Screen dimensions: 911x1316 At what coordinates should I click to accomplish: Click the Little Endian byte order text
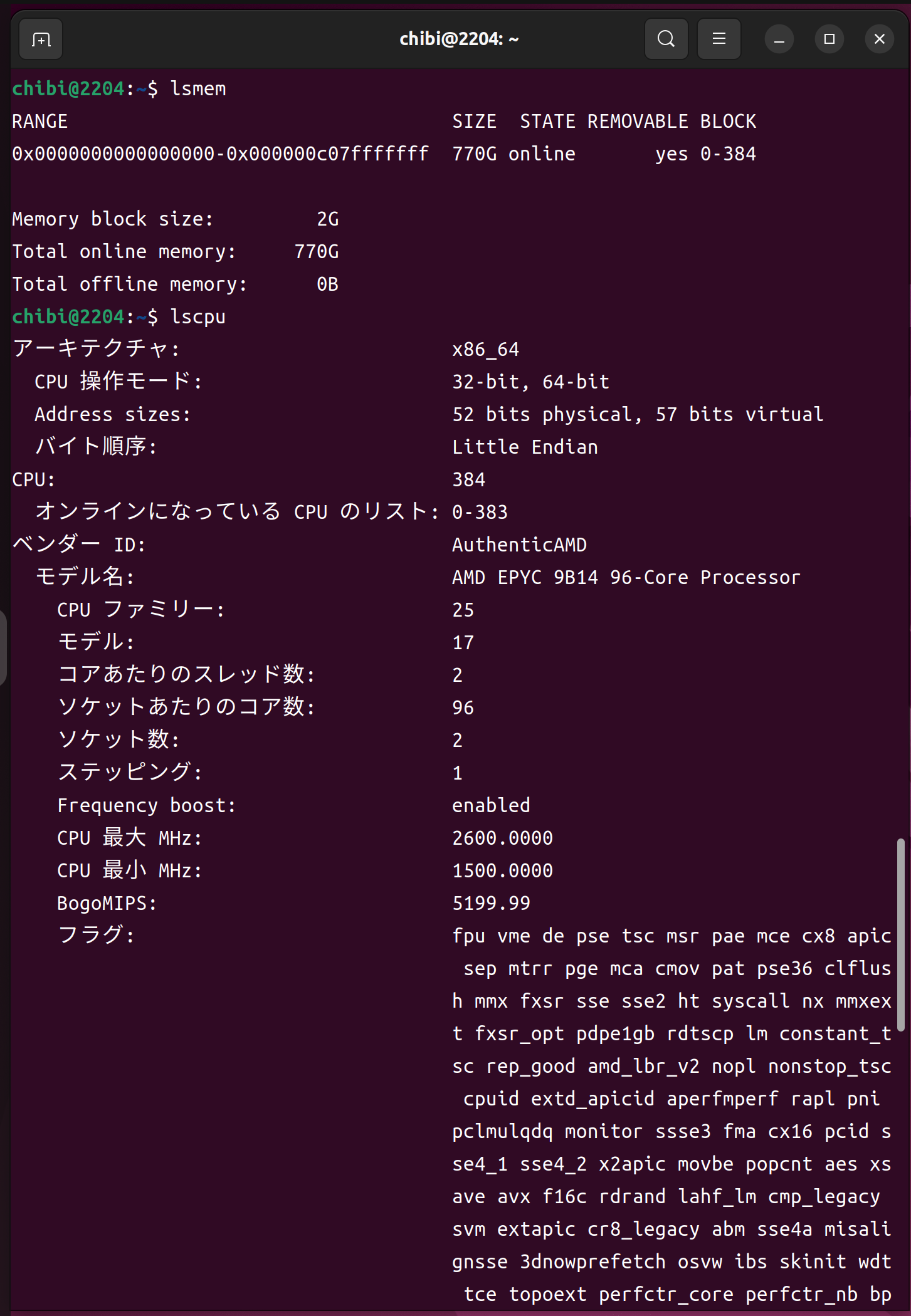click(x=525, y=447)
